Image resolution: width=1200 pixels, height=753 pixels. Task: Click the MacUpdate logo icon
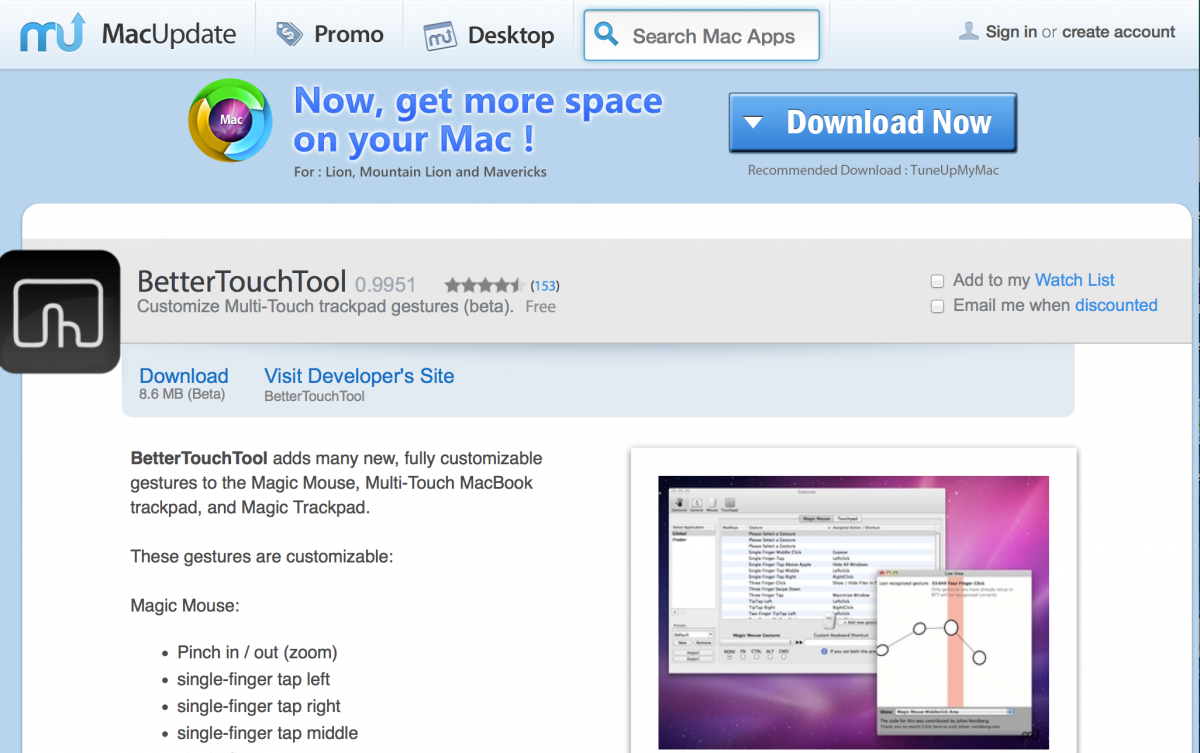tap(53, 34)
